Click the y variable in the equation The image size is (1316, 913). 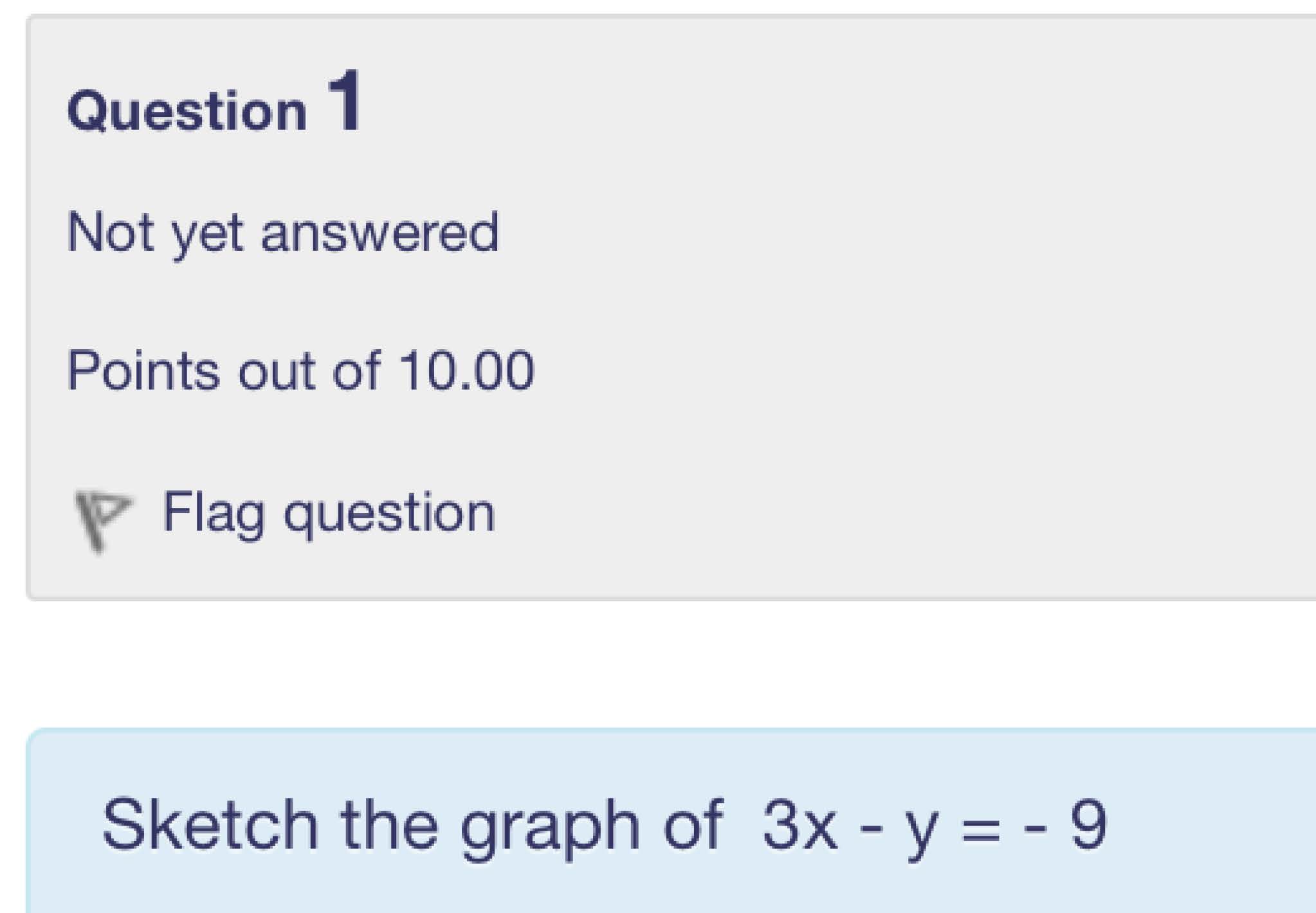pos(920,829)
